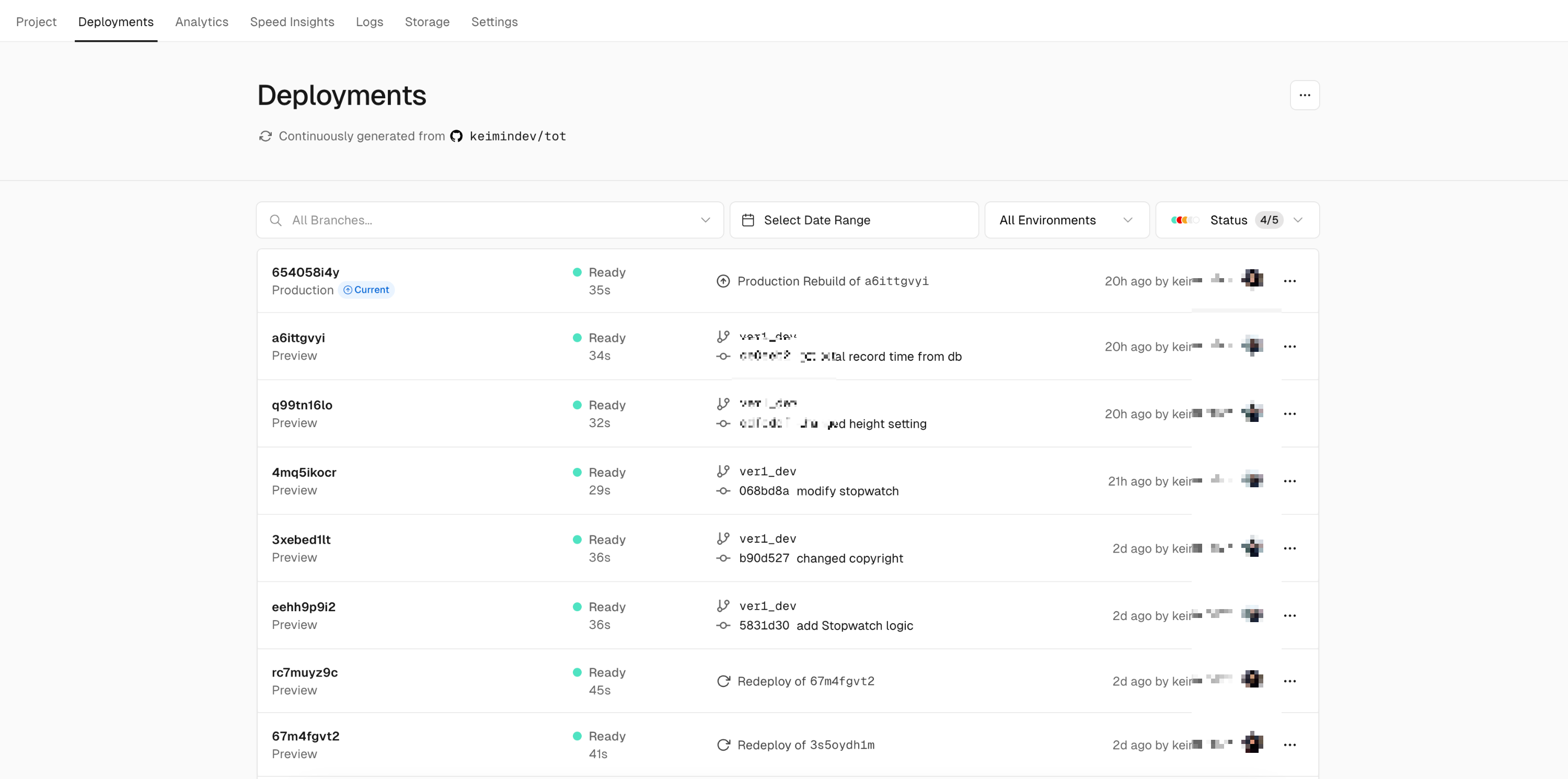The height and width of the screenshot is (779, 1568).
Task: Click user avatar on the 67m4fgvt2 row
Action: (x=1252, y=743)
